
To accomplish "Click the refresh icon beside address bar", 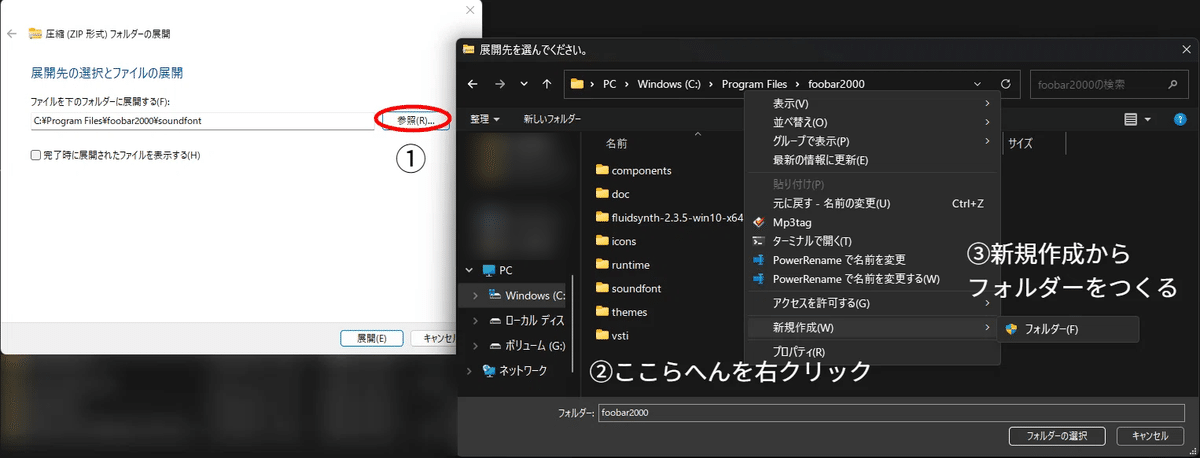I will coord(1006,84).
